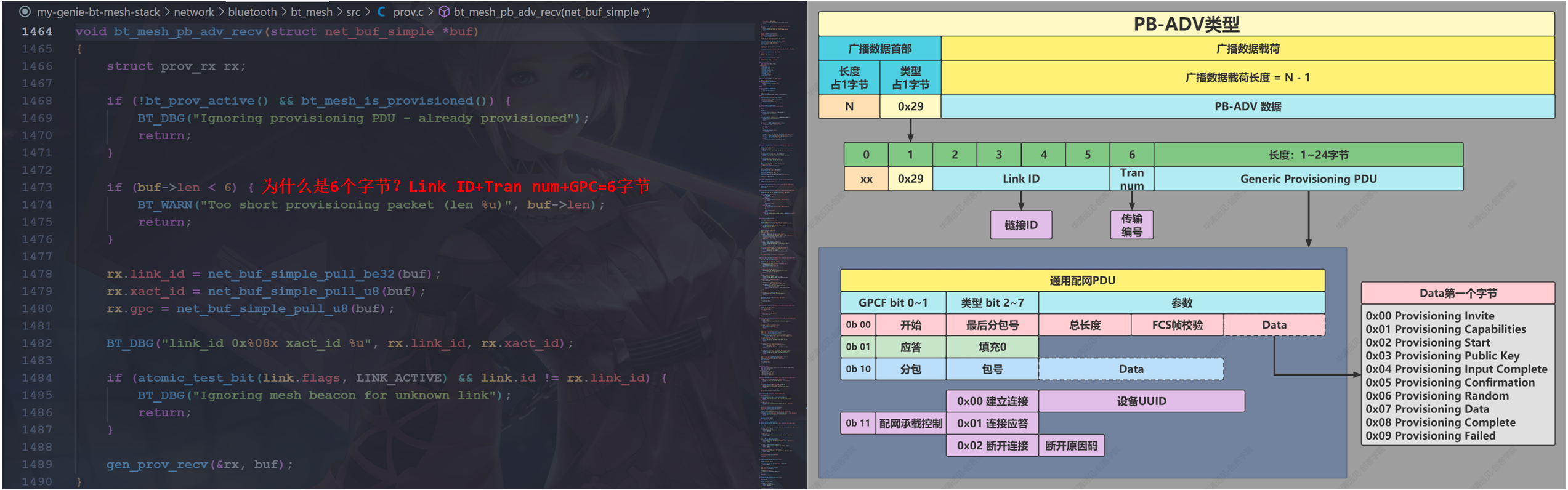Click line number 1489 in the gutter

37,464
